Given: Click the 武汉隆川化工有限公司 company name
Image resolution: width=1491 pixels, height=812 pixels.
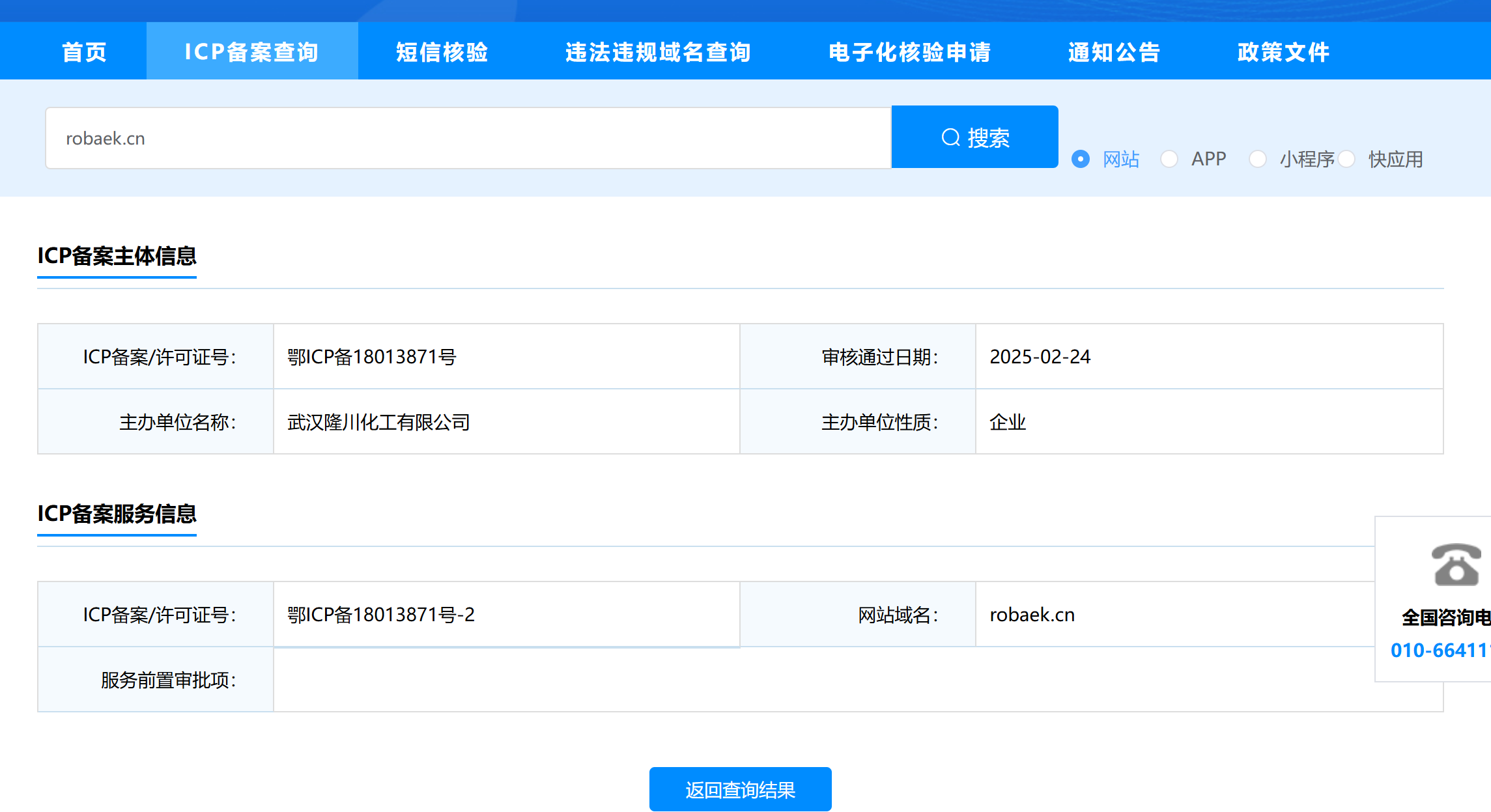Looking at the screenshot, I should (378, 422).
